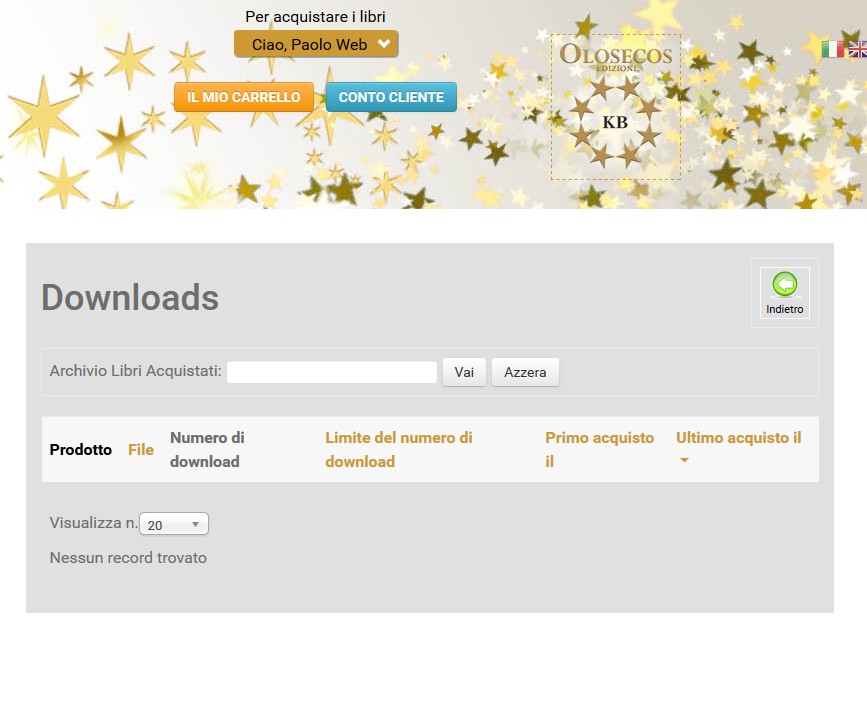Open the 'Ciao, Paolo Web' user dropdown

[316, 44]
